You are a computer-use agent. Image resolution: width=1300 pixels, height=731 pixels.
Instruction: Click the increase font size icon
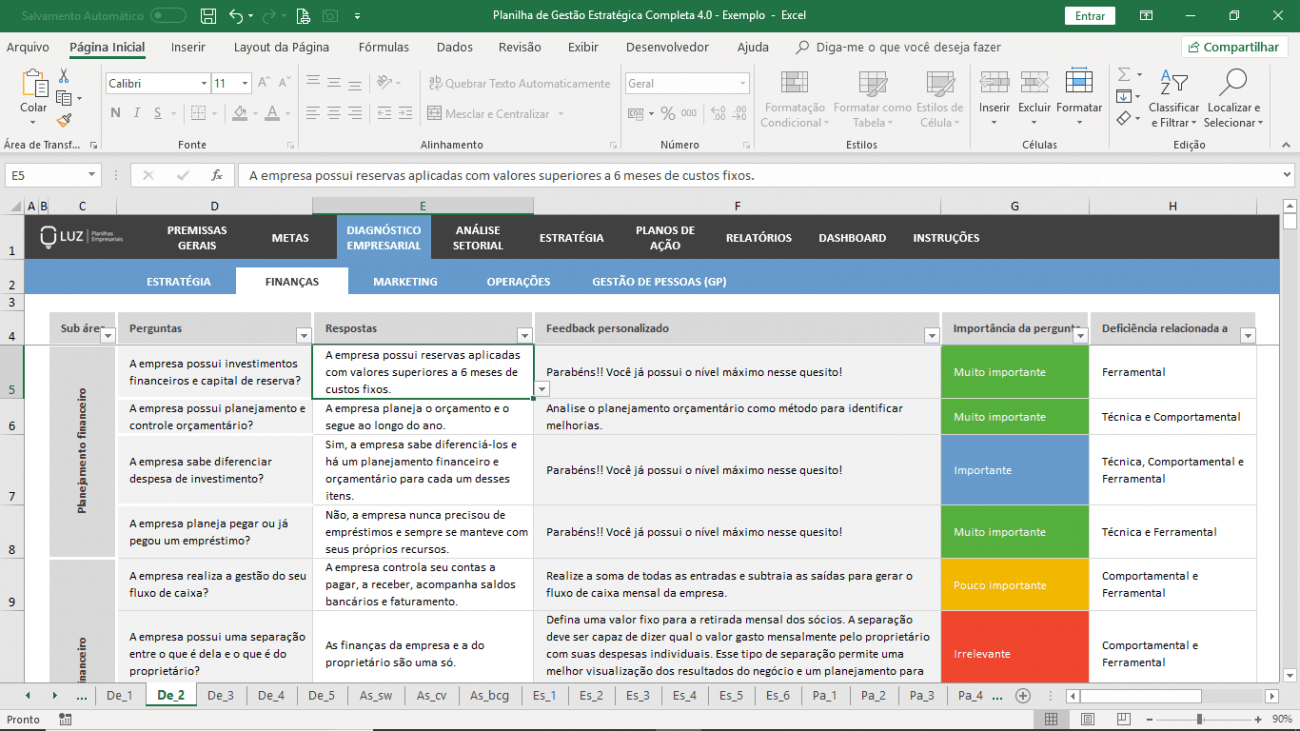264,83
